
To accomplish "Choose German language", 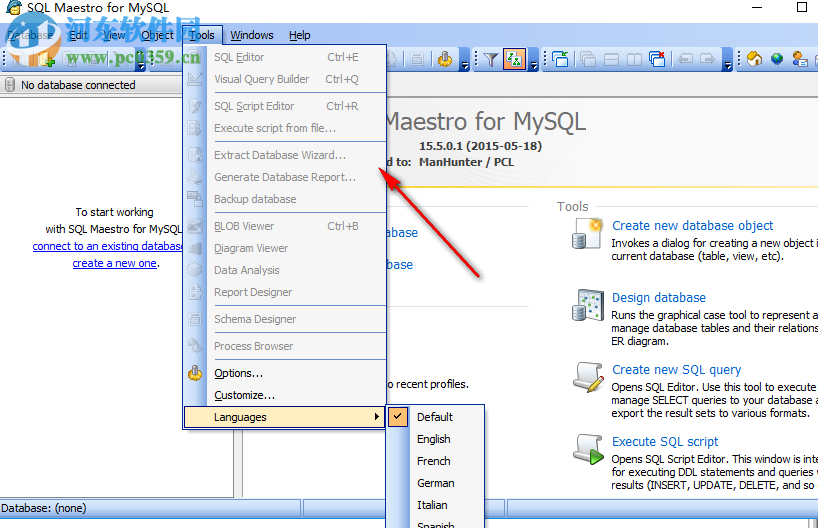I will pos(436,483).
